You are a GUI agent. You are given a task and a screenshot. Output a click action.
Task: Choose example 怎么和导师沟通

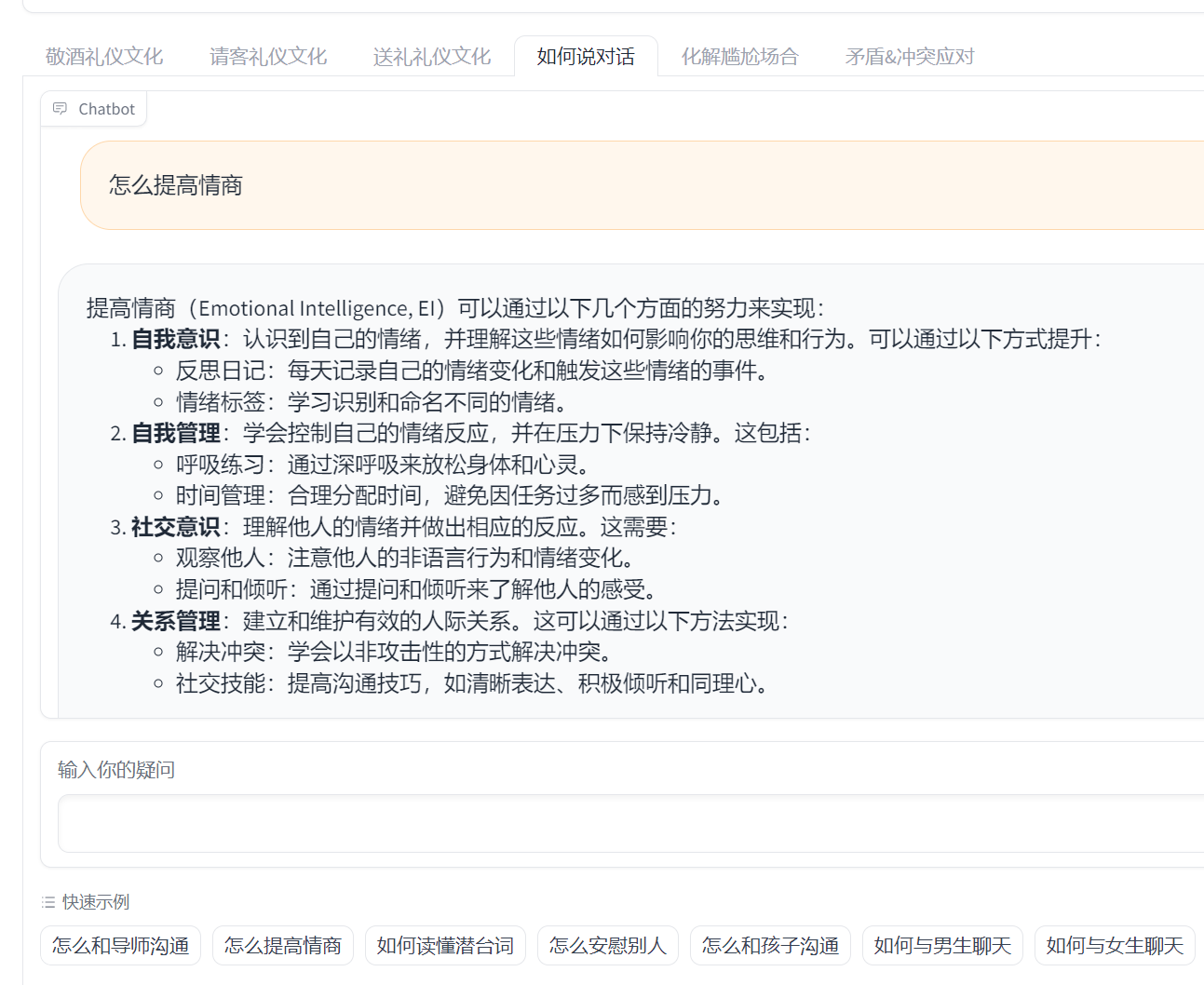coord(121,946)
